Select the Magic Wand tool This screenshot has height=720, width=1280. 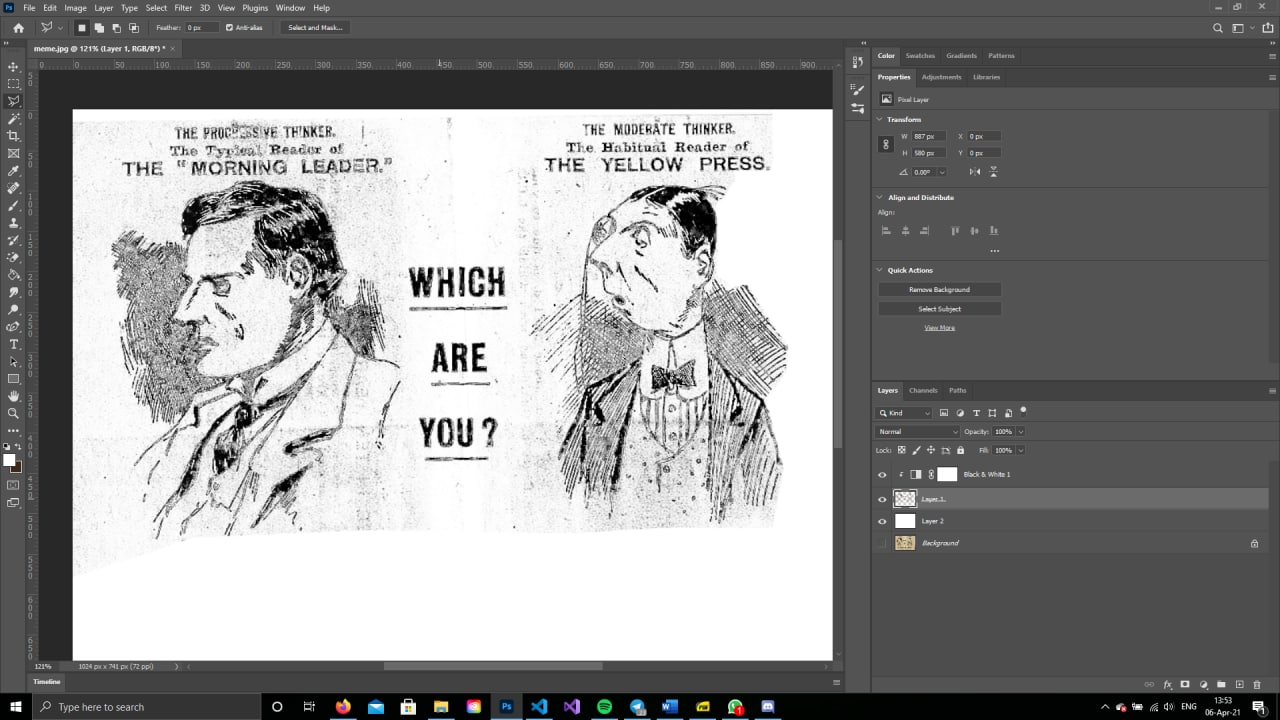click(x=13, y=118)
